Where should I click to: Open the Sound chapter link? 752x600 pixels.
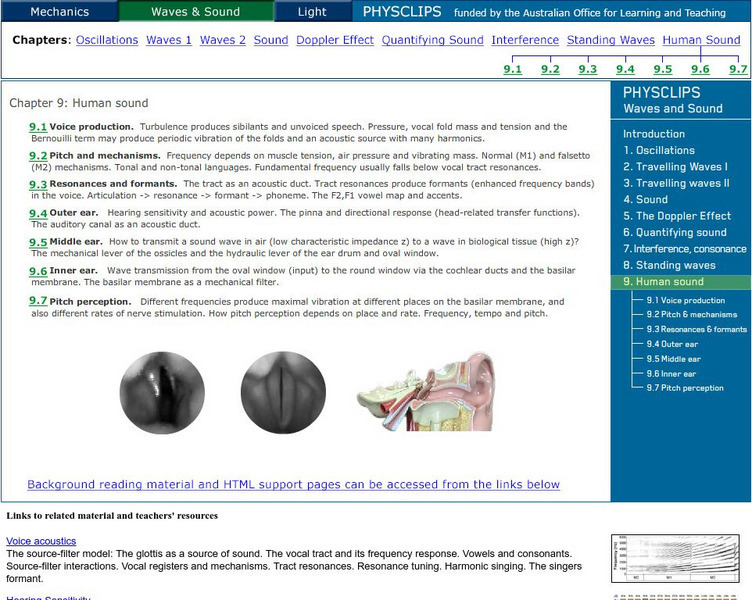(271, 40)
